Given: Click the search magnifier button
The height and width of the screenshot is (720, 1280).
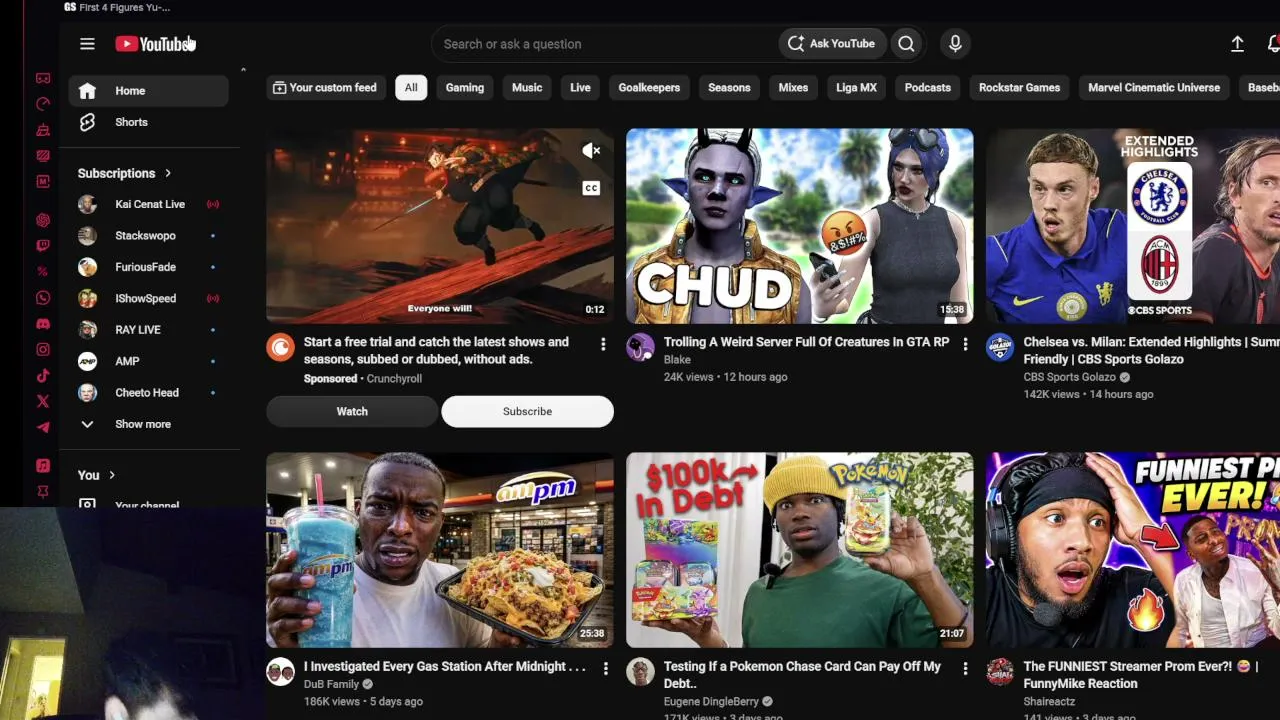Looking at the screenshot, I should point(906,44).
